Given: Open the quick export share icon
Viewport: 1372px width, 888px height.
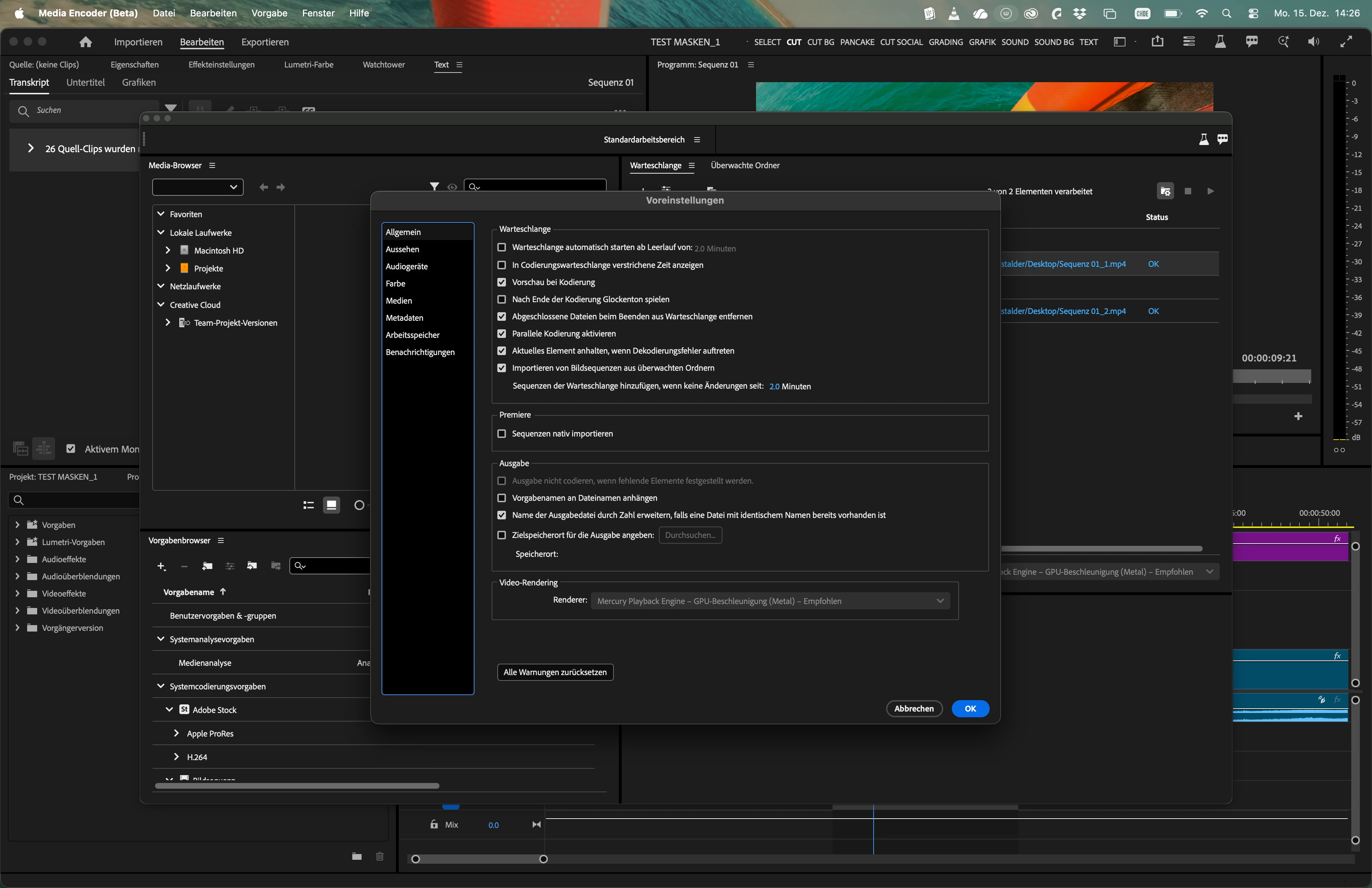Looking at the screenshot, I should pos(1157,41).
